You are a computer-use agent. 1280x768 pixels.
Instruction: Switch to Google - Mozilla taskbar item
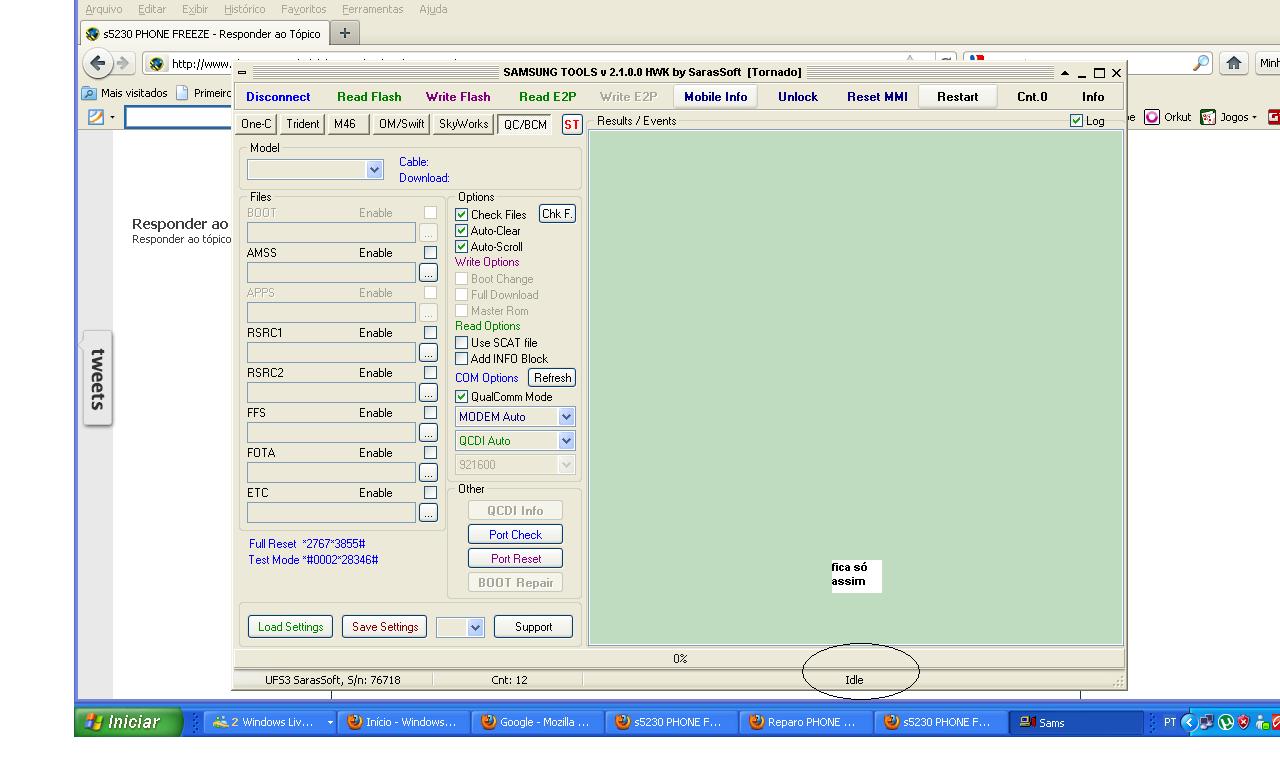pyautogui.click(x=537, y=722)
